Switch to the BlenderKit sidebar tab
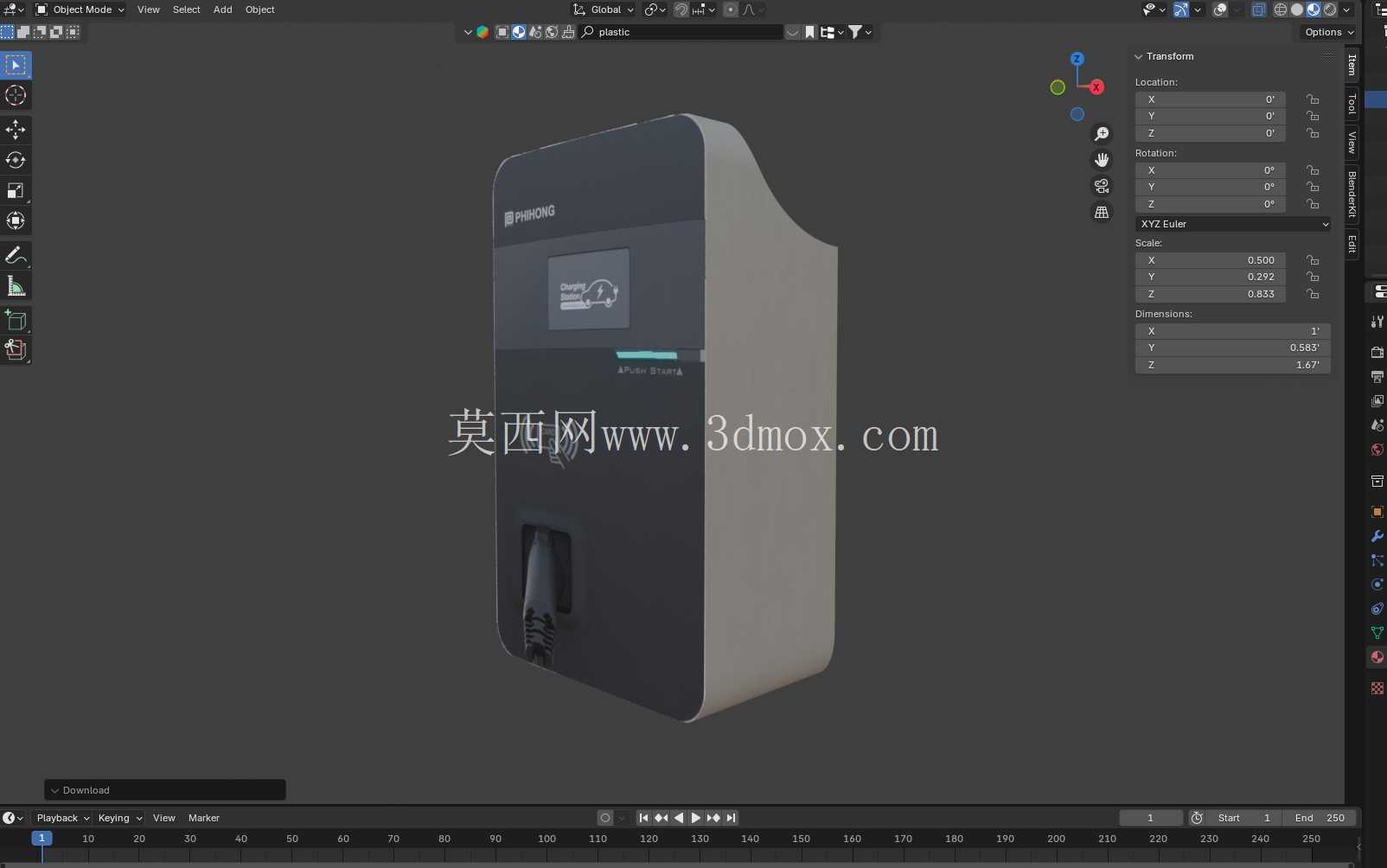Screen dimensions: 1387x868 click(1352, 194)
